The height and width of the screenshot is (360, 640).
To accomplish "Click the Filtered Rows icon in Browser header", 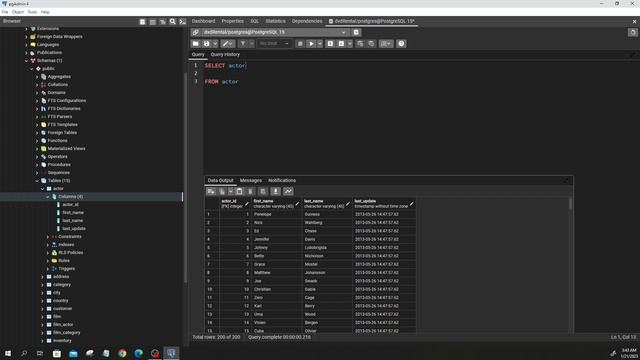I will [x=162, y=22].
